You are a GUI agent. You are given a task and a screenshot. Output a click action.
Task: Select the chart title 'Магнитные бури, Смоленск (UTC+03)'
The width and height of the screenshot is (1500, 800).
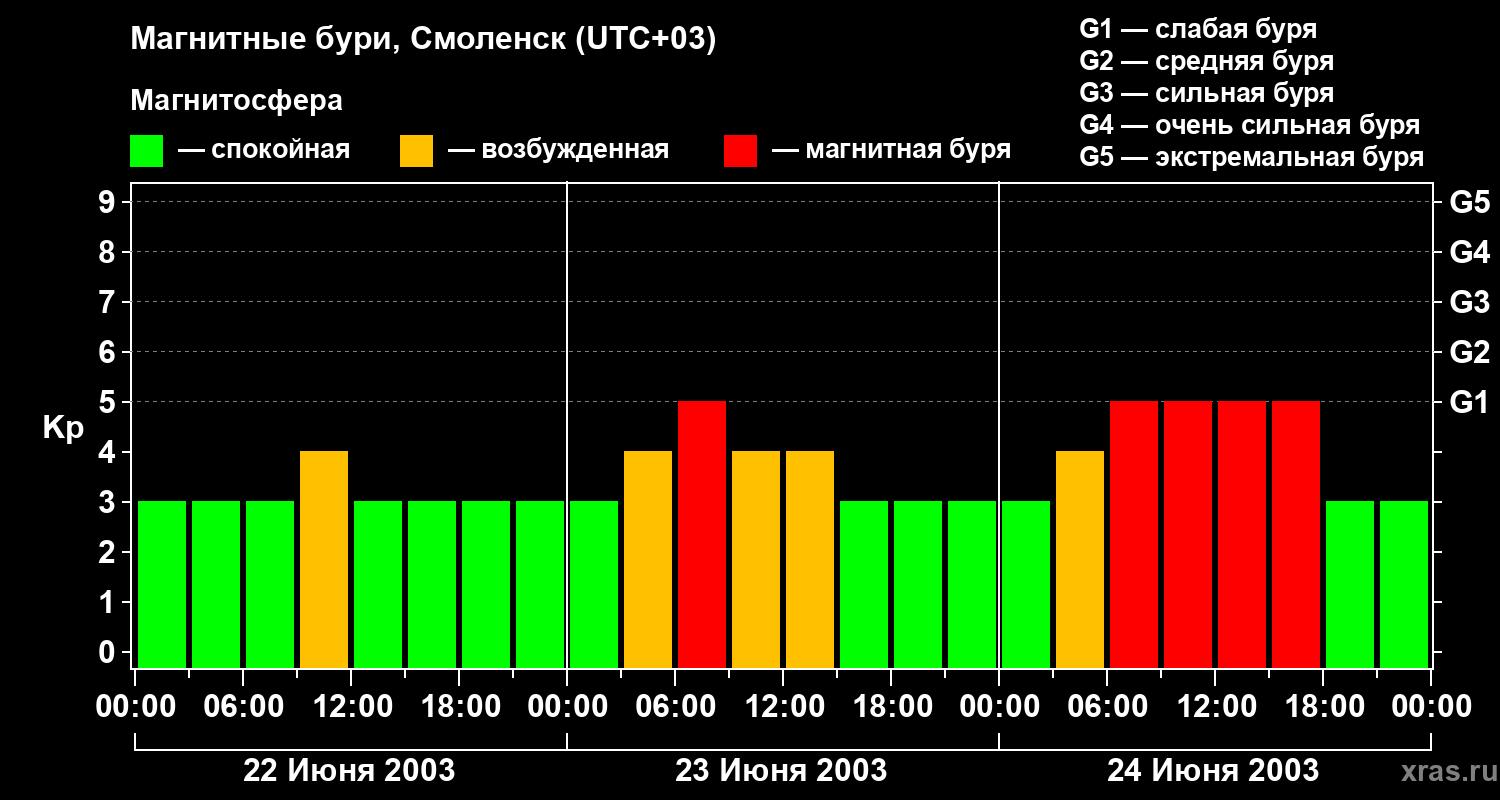coord(424,40)
